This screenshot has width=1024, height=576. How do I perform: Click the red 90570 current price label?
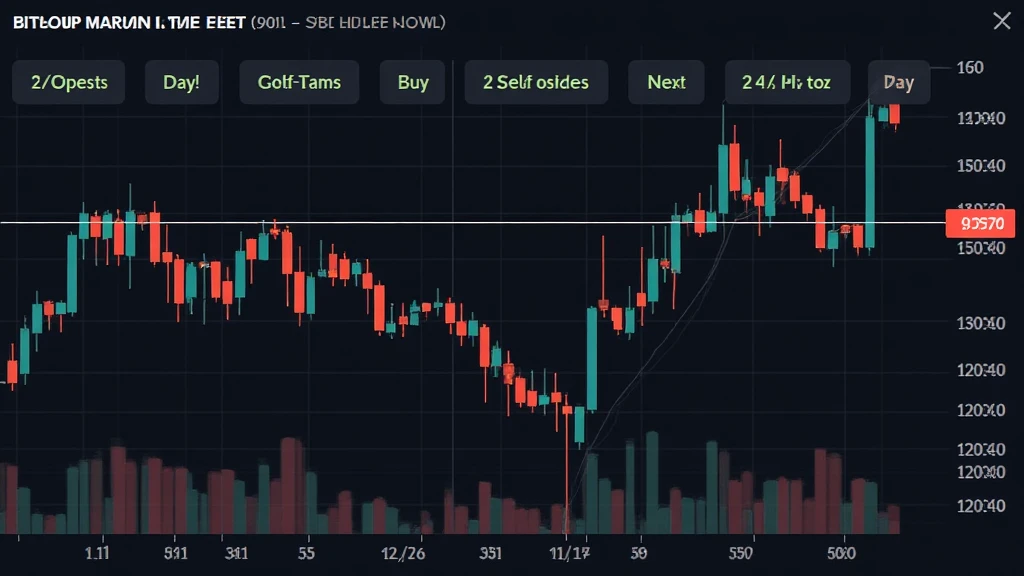coord(980,223)
